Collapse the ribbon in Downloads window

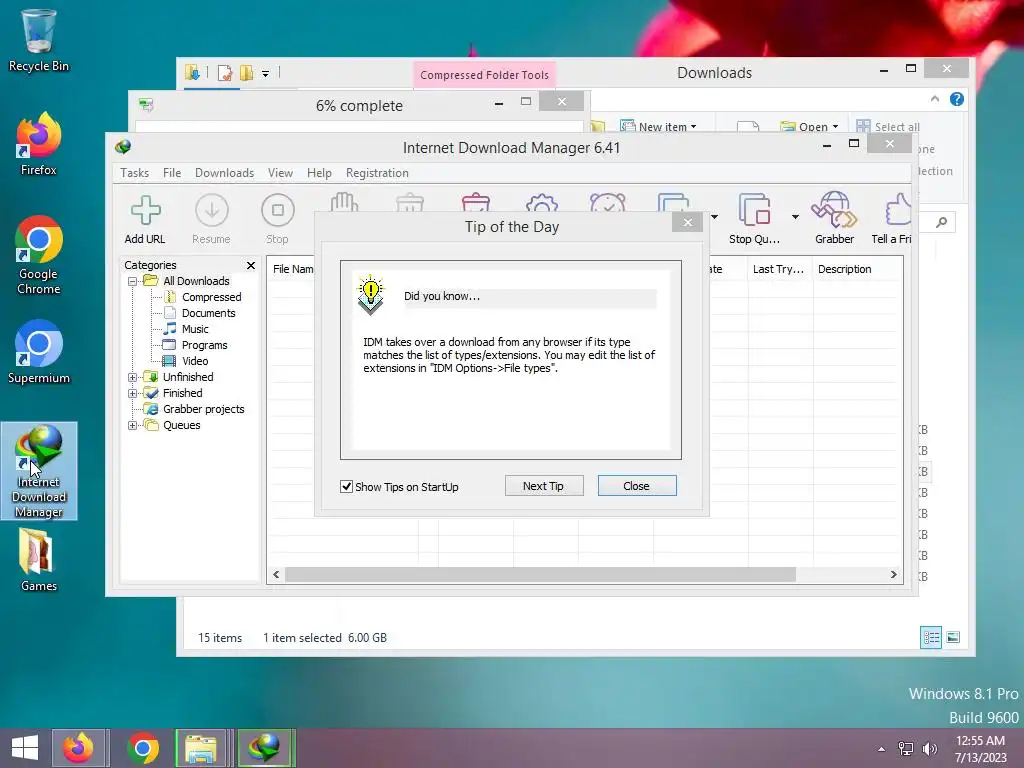(935, 99)
